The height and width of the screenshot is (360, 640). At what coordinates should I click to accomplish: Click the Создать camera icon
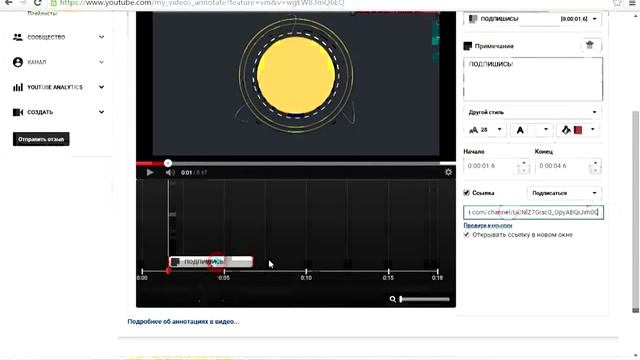click(18, 112)
